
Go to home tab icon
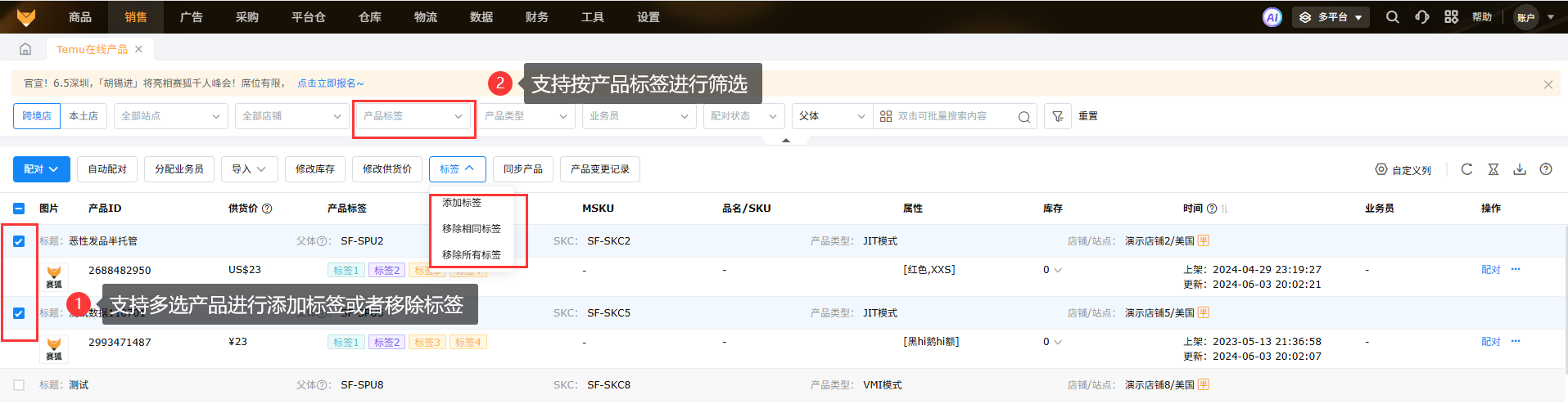(25, 49)
